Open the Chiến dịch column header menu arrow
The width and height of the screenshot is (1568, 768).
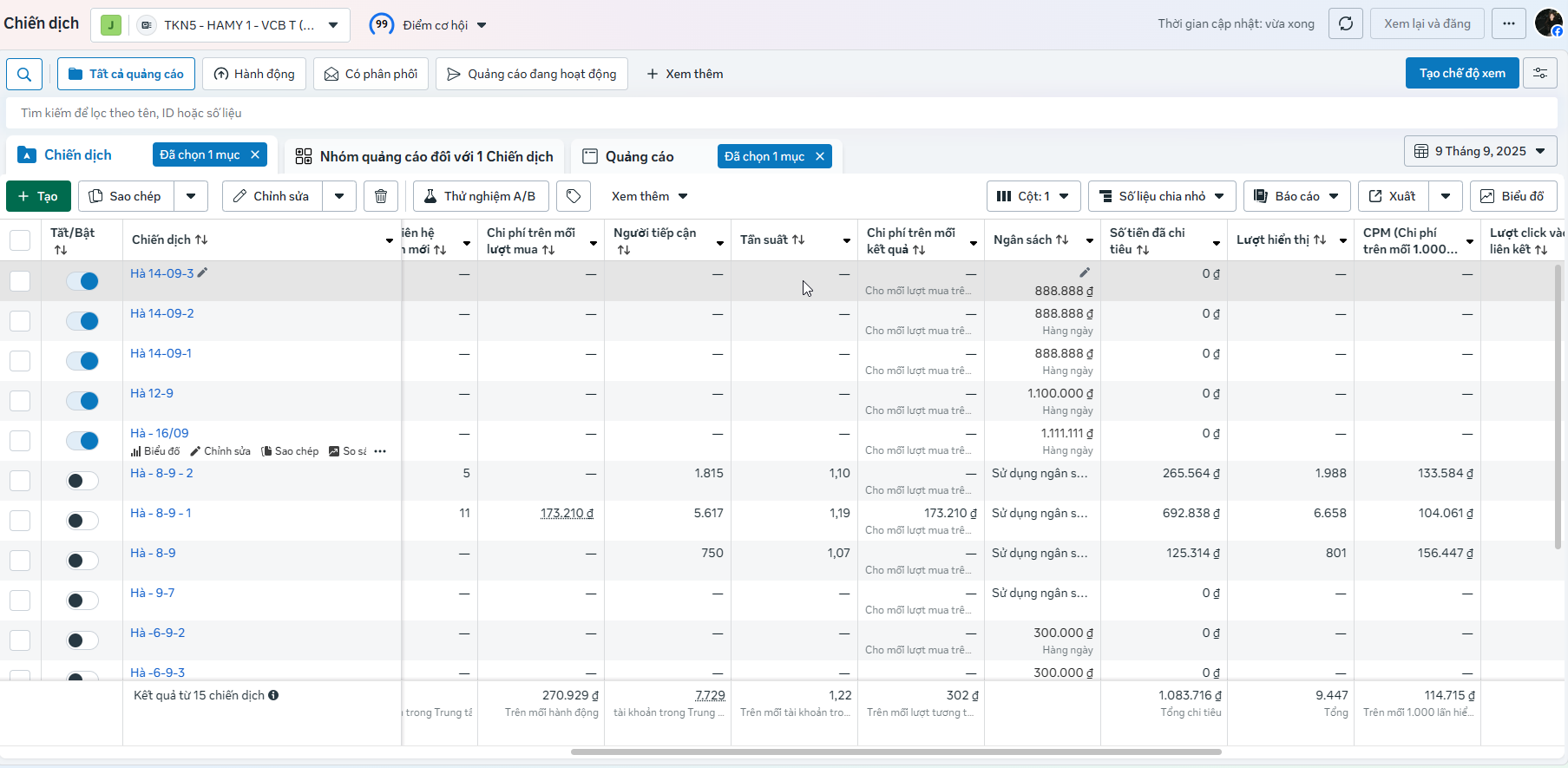click(x=389, y=240)
